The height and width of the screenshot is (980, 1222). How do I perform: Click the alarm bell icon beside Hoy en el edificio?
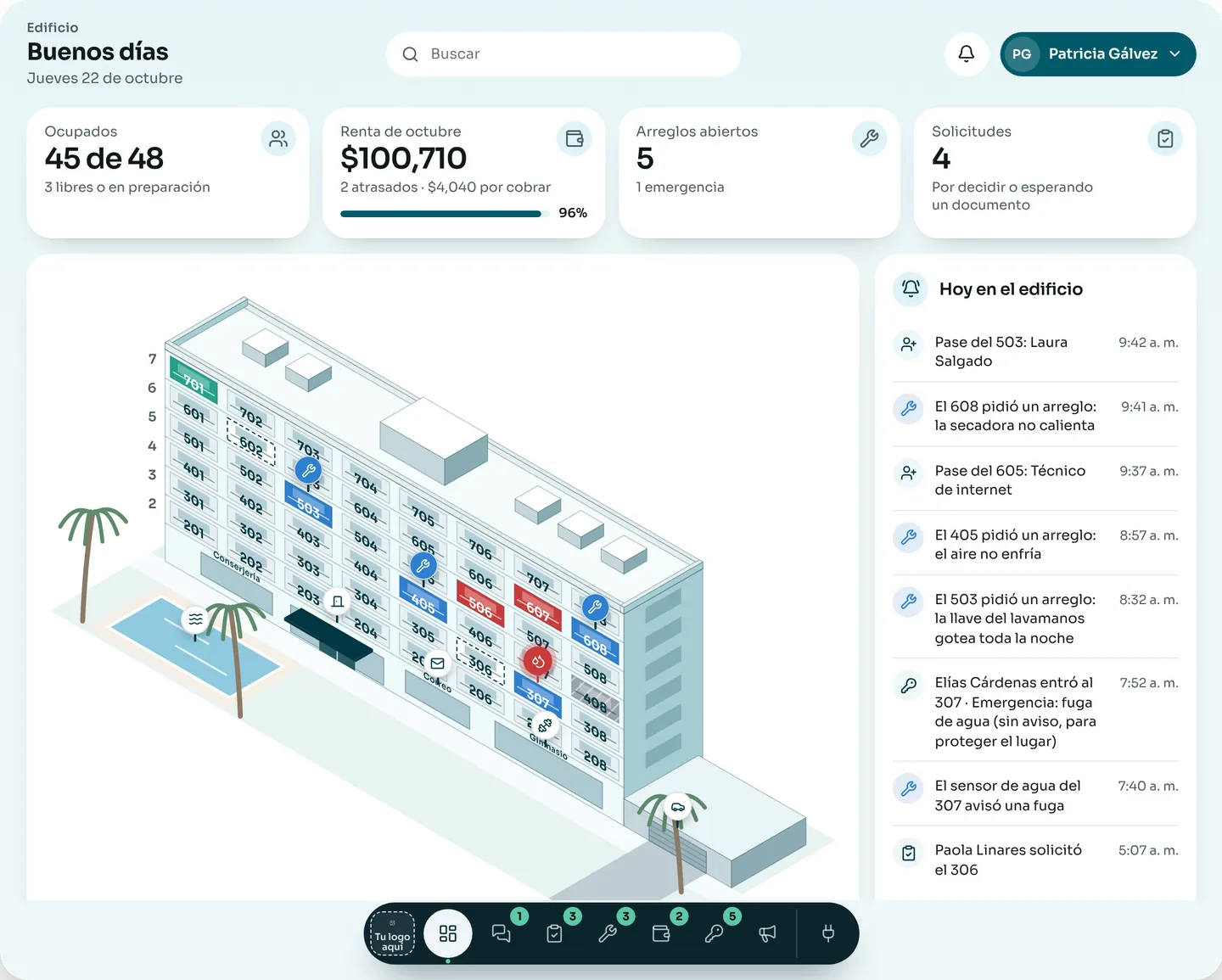pos(911,288)
